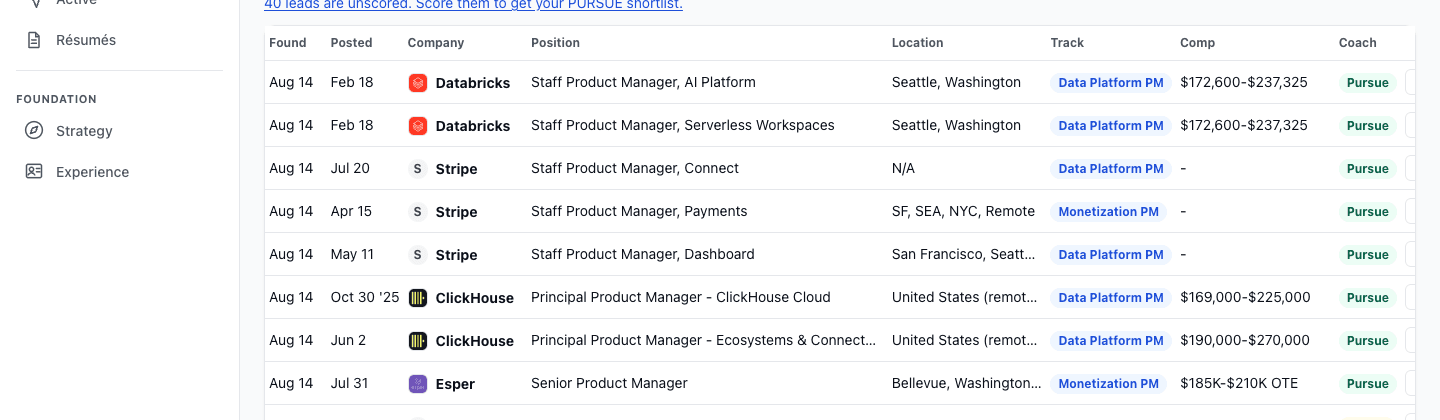Sort by the Location column header
This screenshot has width=1440, height=420.
click(917, 43)
